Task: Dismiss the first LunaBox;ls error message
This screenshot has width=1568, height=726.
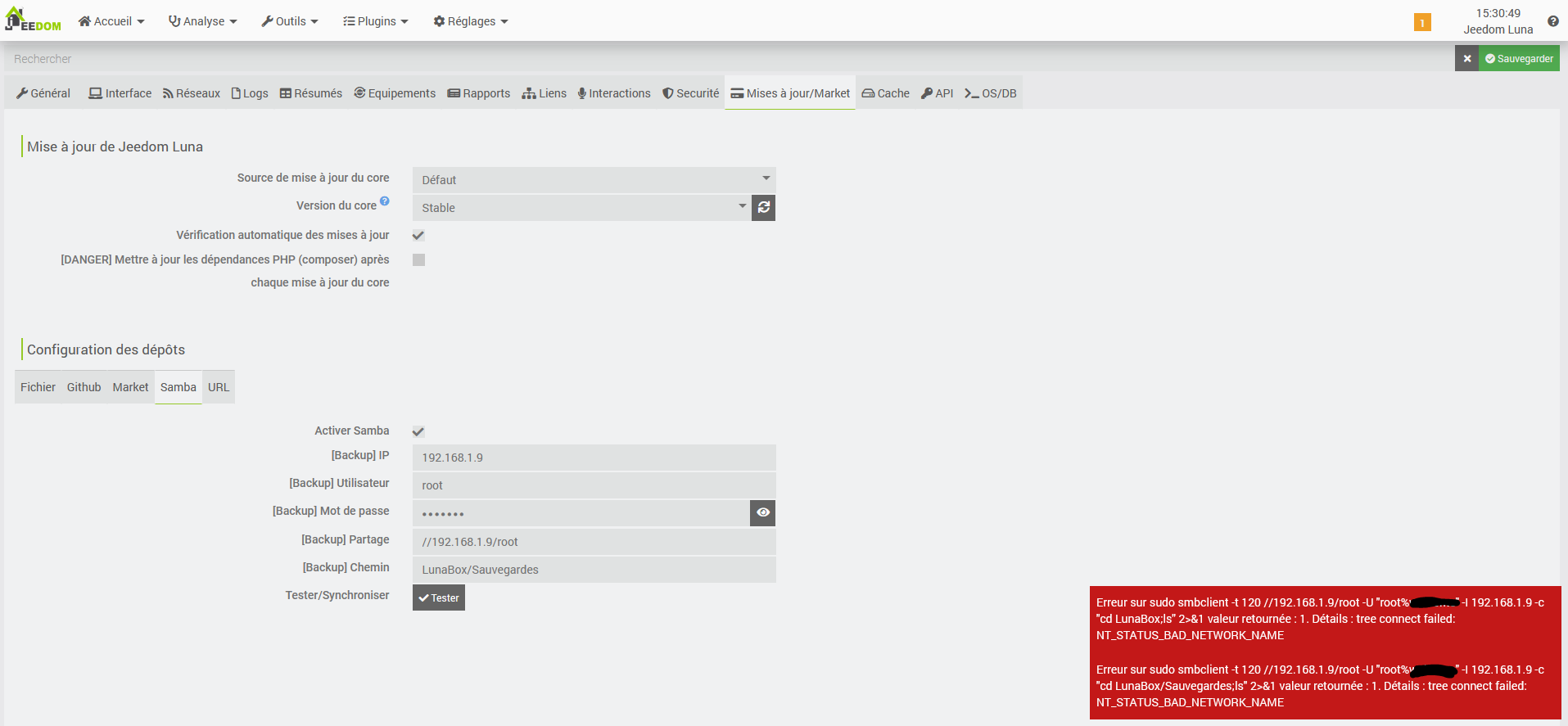Action: click(1320, 619)
